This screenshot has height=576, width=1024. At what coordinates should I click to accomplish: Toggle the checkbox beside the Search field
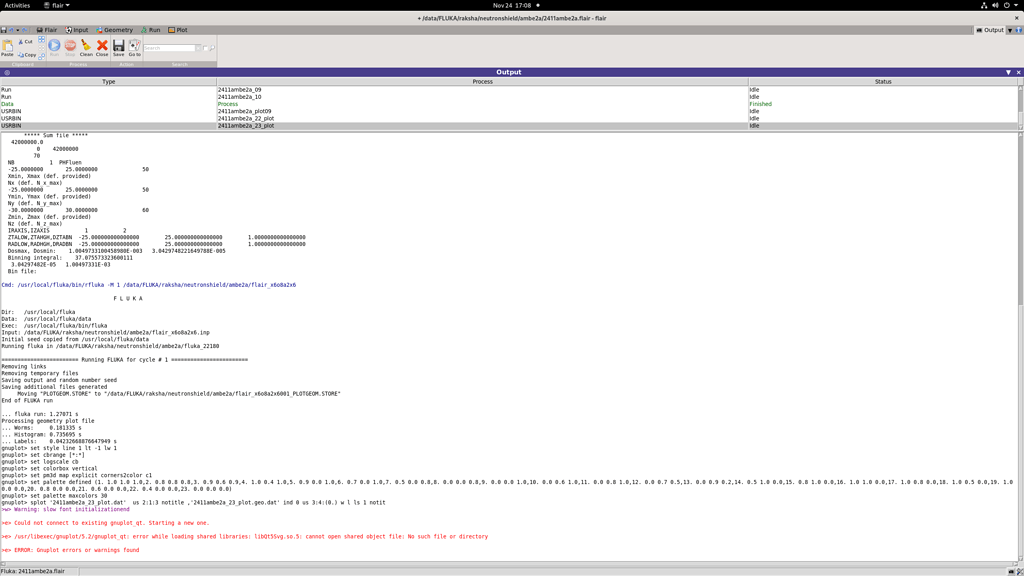205,48
